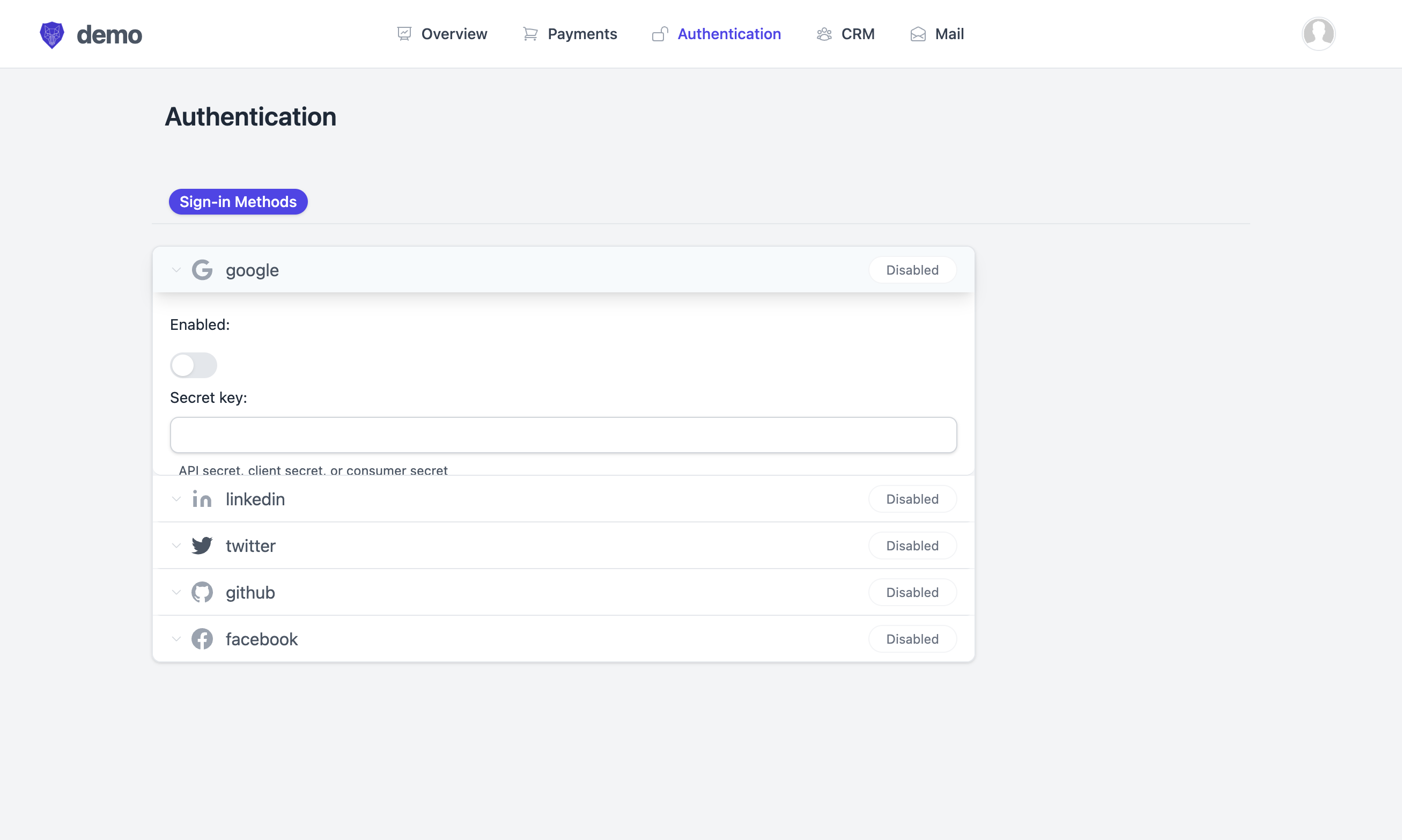Viewport: 1402px width, 840px height.
Task: Click the facebook provider label
Action: tap(262, 639)
